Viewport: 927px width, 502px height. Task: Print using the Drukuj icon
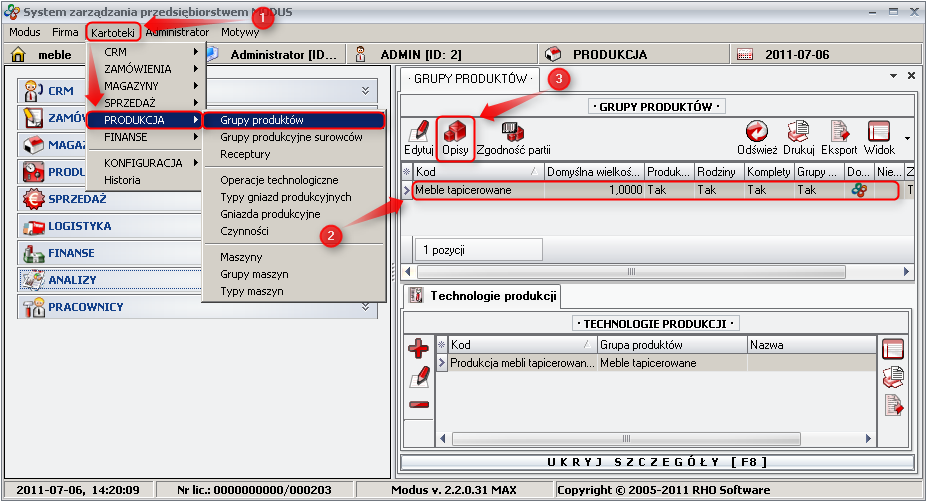point(799,137)
